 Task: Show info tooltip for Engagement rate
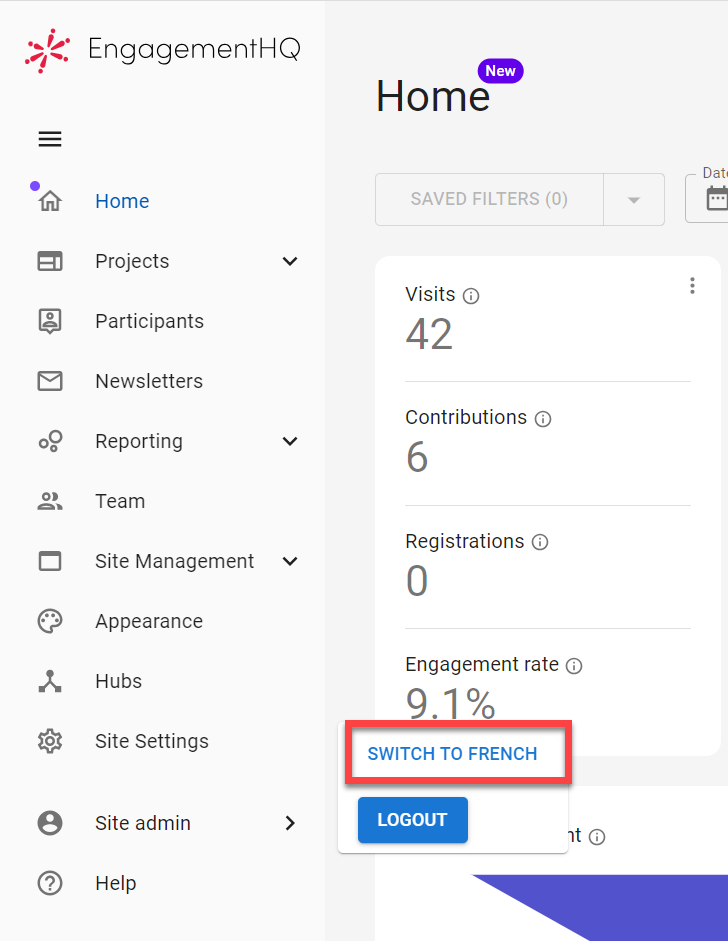574,666
